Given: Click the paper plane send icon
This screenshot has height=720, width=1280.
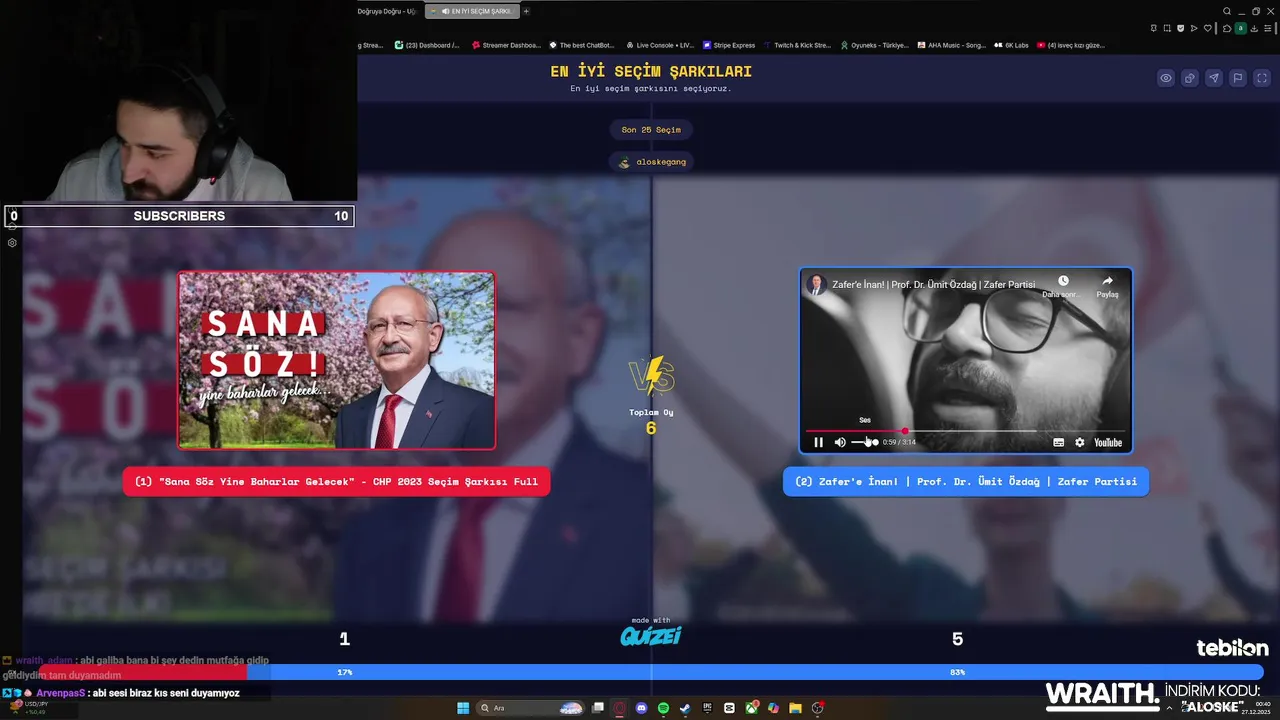Looking at the screenshot, I should pos(1213,78).
